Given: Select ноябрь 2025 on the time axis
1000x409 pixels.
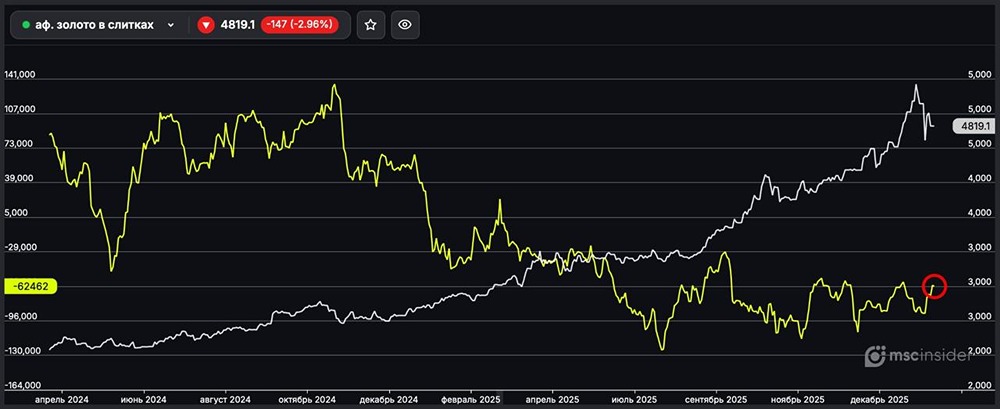Looking at the screenshot, I should 797,398.
